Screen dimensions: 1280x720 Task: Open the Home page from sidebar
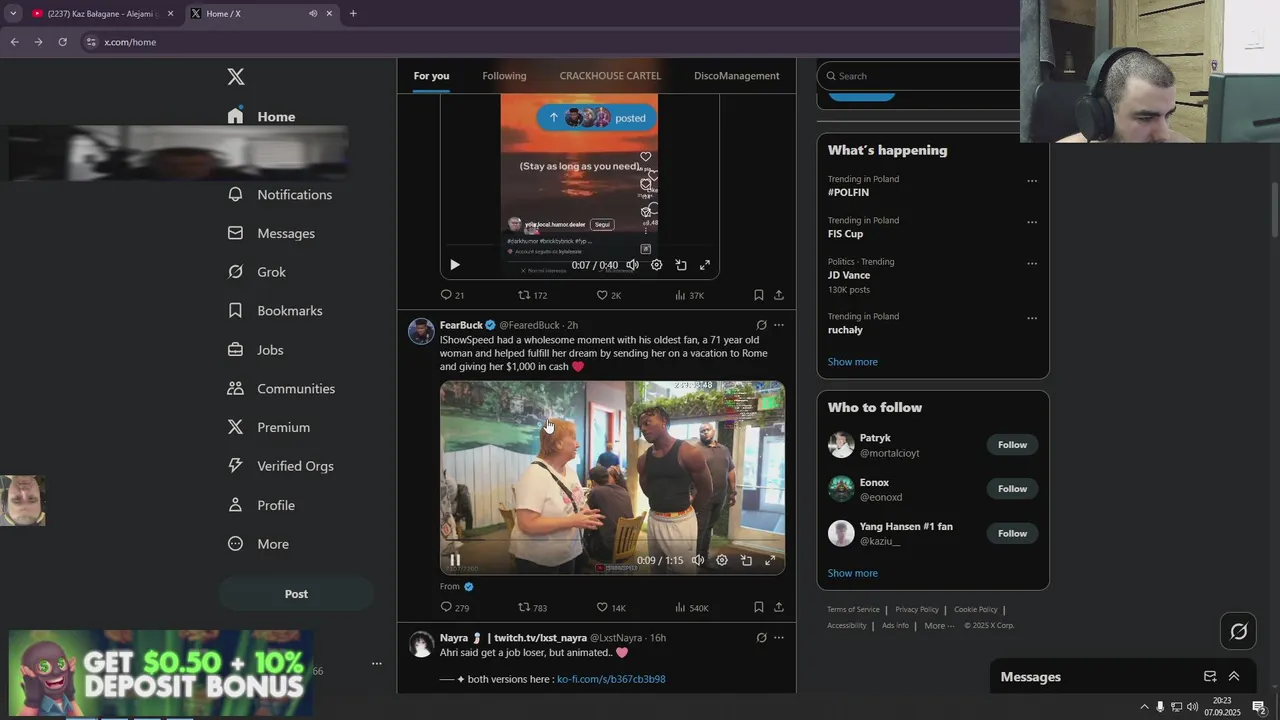pos(261,116)
